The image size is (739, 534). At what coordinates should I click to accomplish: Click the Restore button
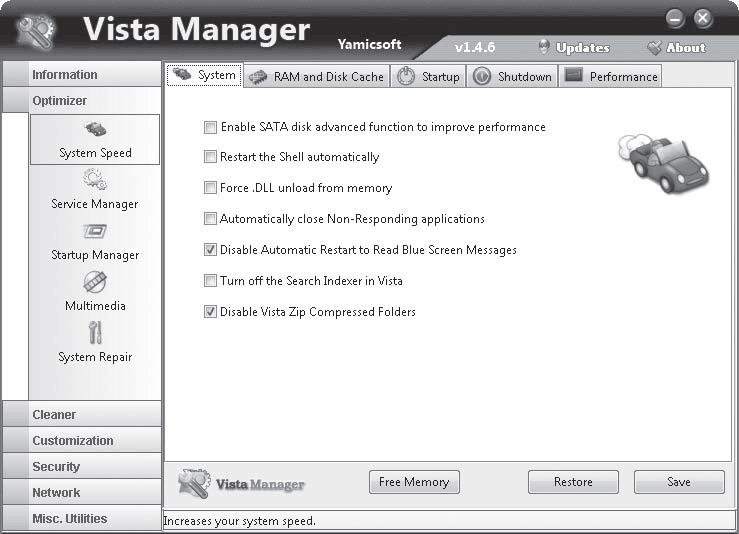pyautogui.click(x=573, y=482)
